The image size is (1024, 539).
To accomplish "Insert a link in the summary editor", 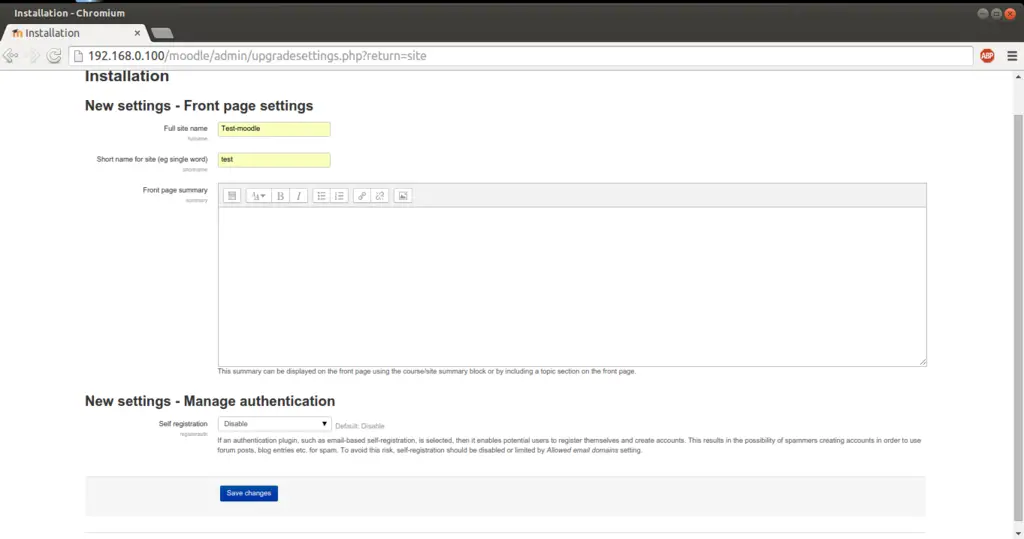I will coord(362,196).
